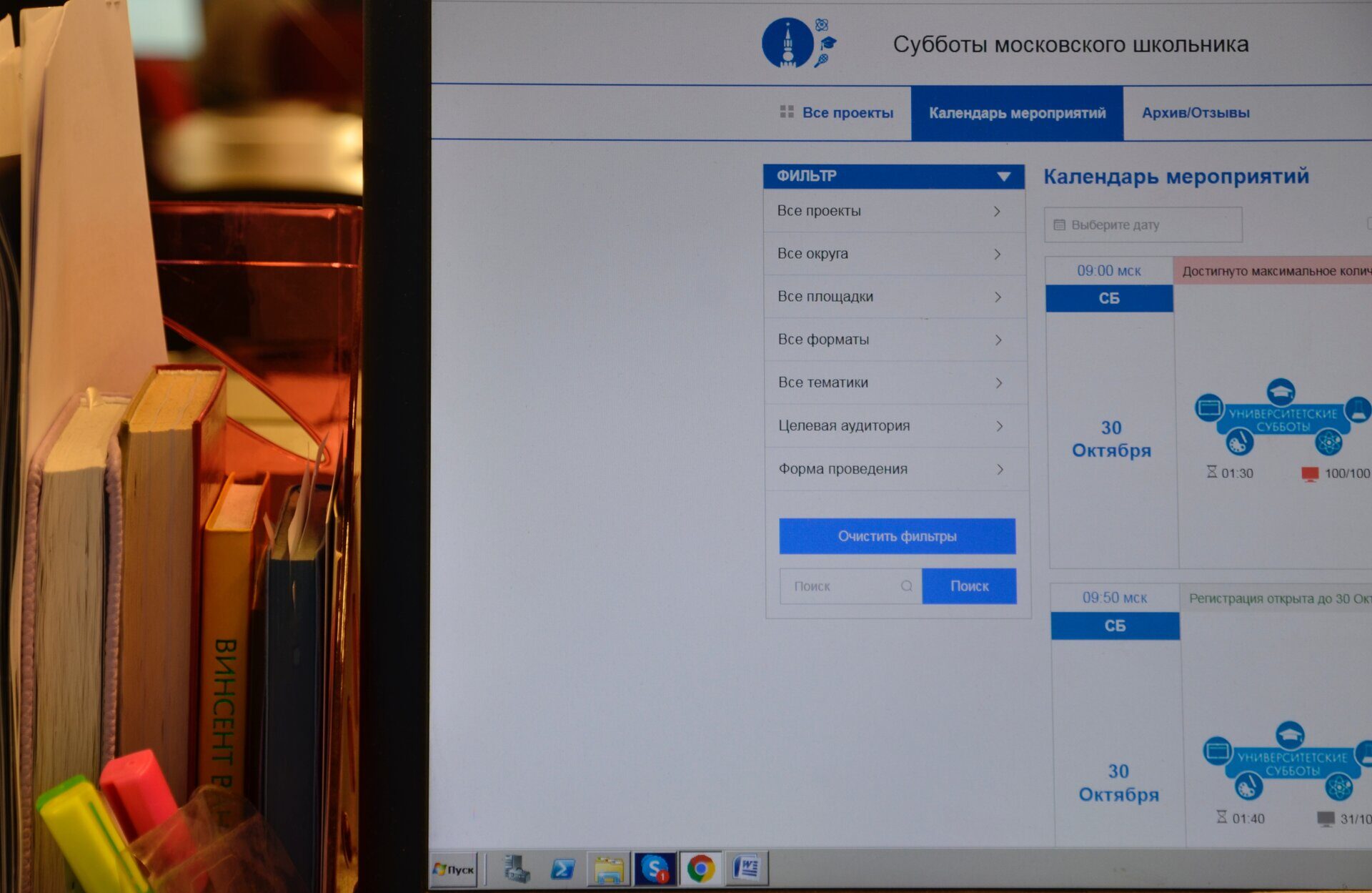The image size is (1372, 893).
Task: Expand the Все округа filter
Action: [895, 254]
